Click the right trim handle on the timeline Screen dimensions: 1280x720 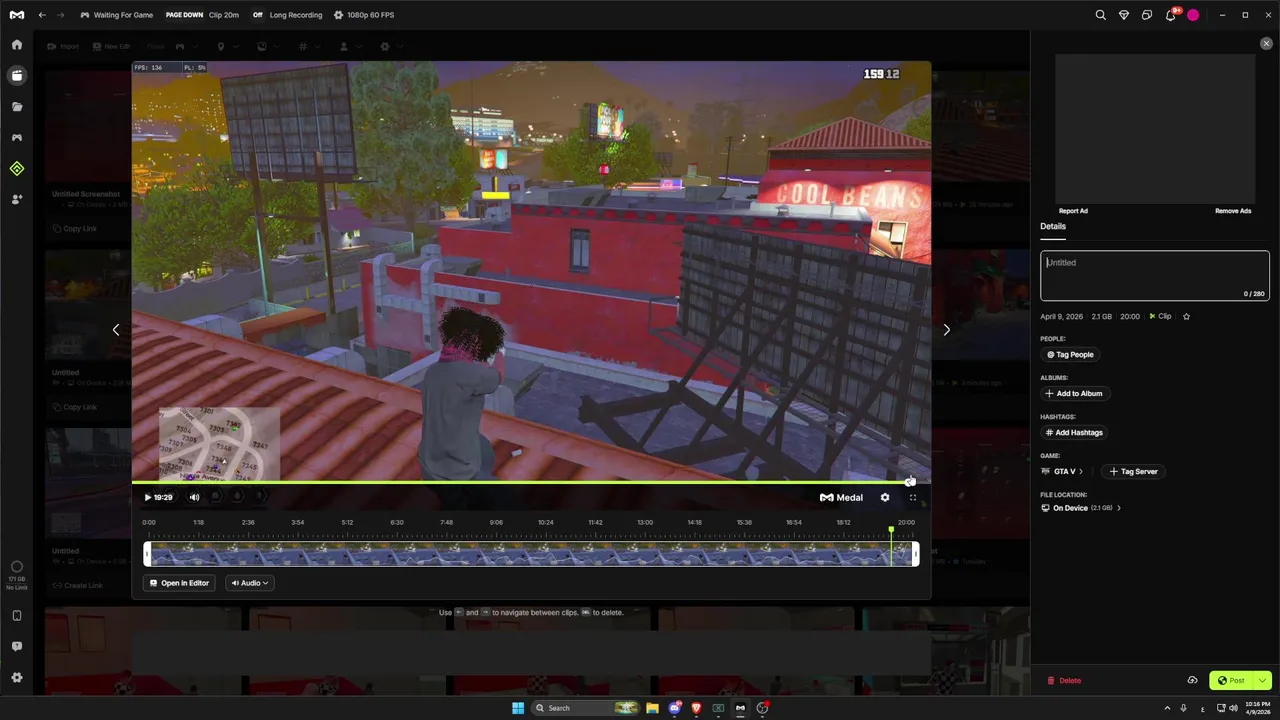pyautogui.click(x=915, y=554)
